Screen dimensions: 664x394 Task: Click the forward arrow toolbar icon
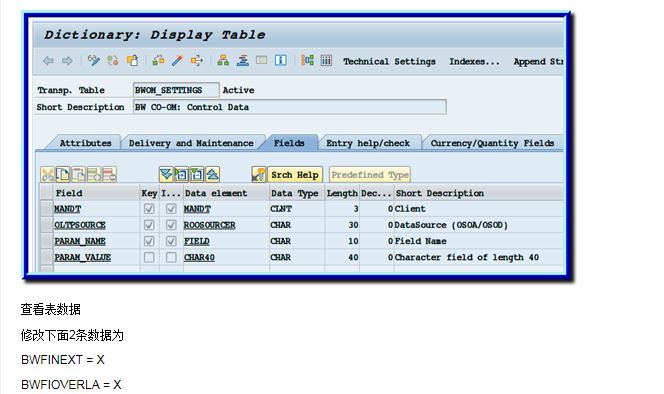(67, 61)
